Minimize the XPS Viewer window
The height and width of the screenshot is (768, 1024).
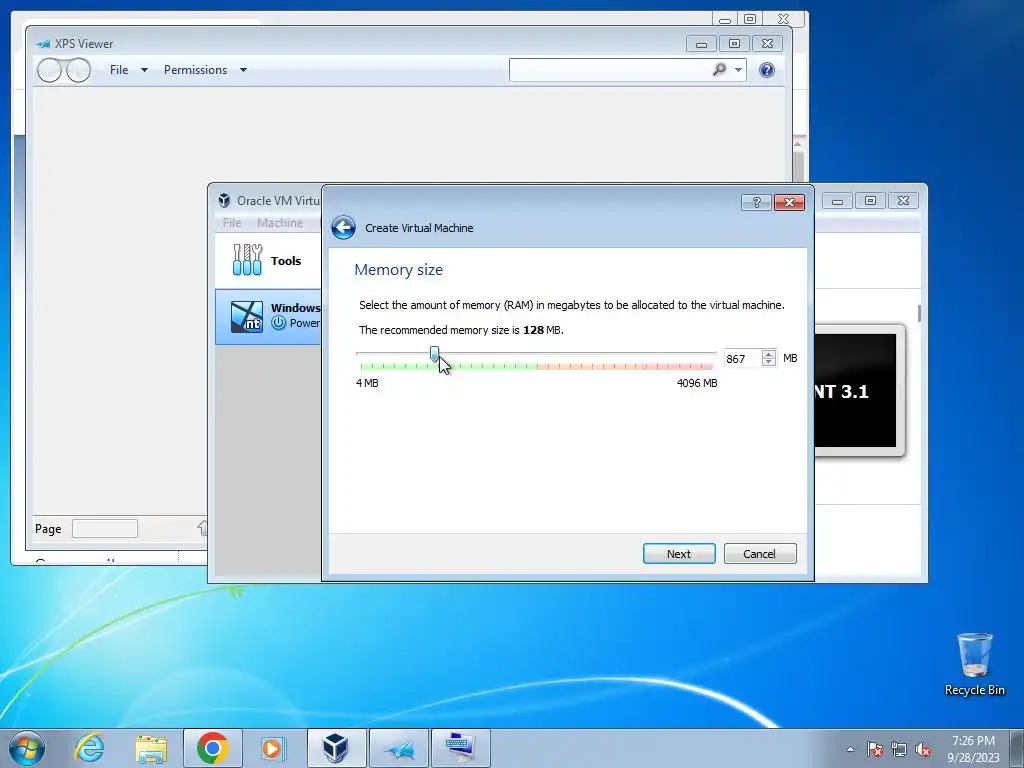[701, 44]
